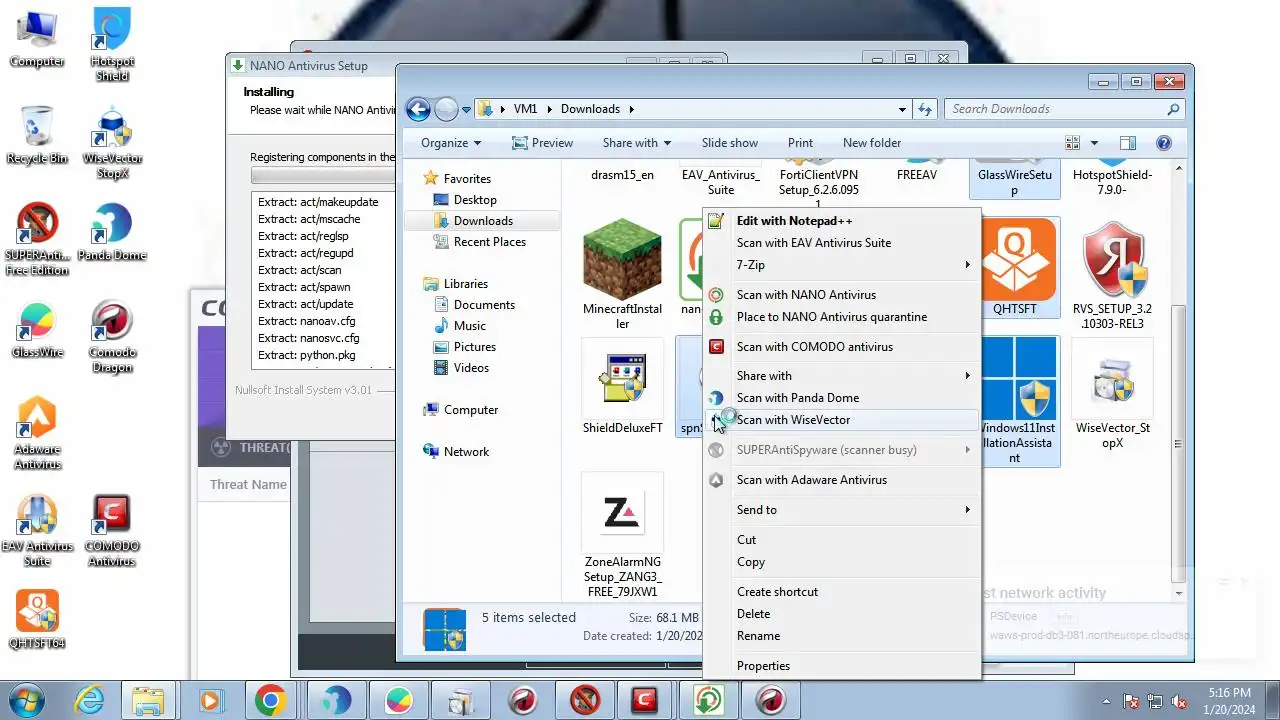
Task: Expand the 7-Zip submenu
Action: (841, 265)
